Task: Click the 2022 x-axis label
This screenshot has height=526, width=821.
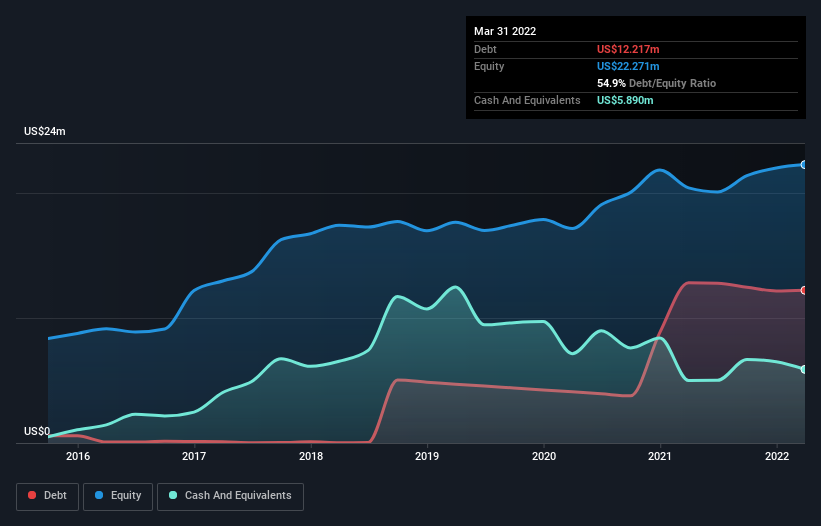Action: click(x=777, y=456)
